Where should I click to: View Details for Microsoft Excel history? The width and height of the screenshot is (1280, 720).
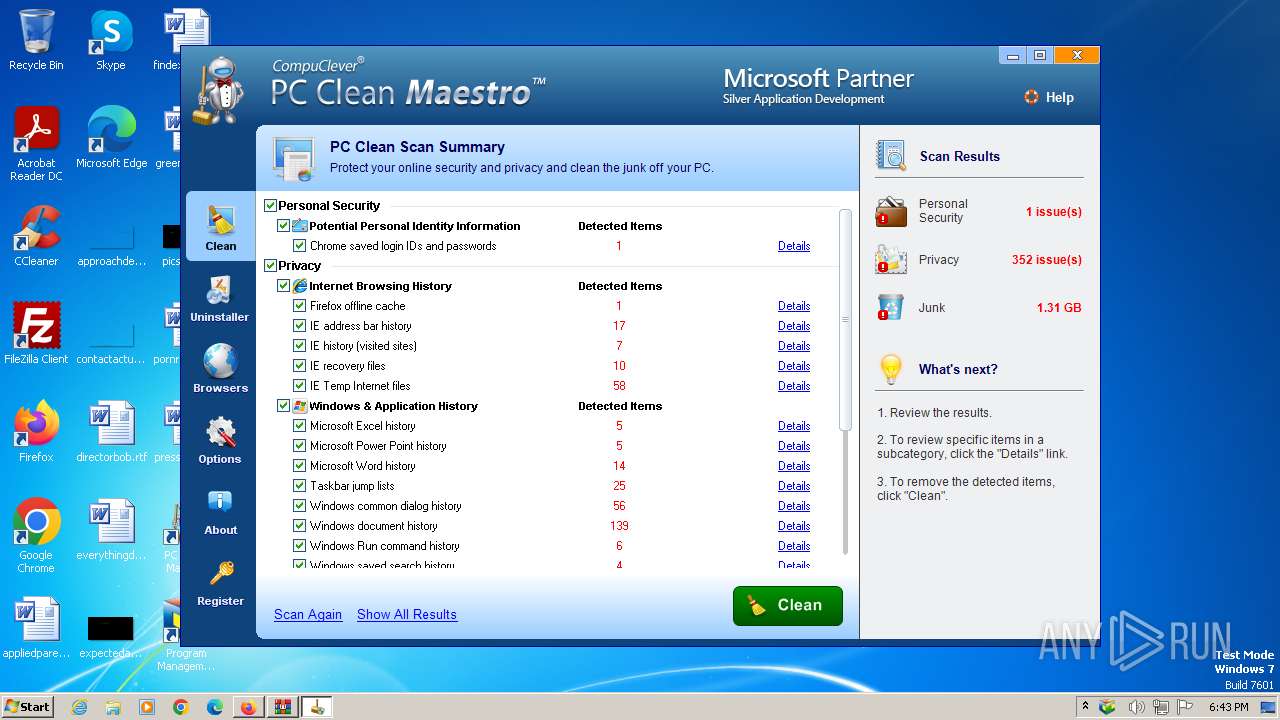(794, 426)
